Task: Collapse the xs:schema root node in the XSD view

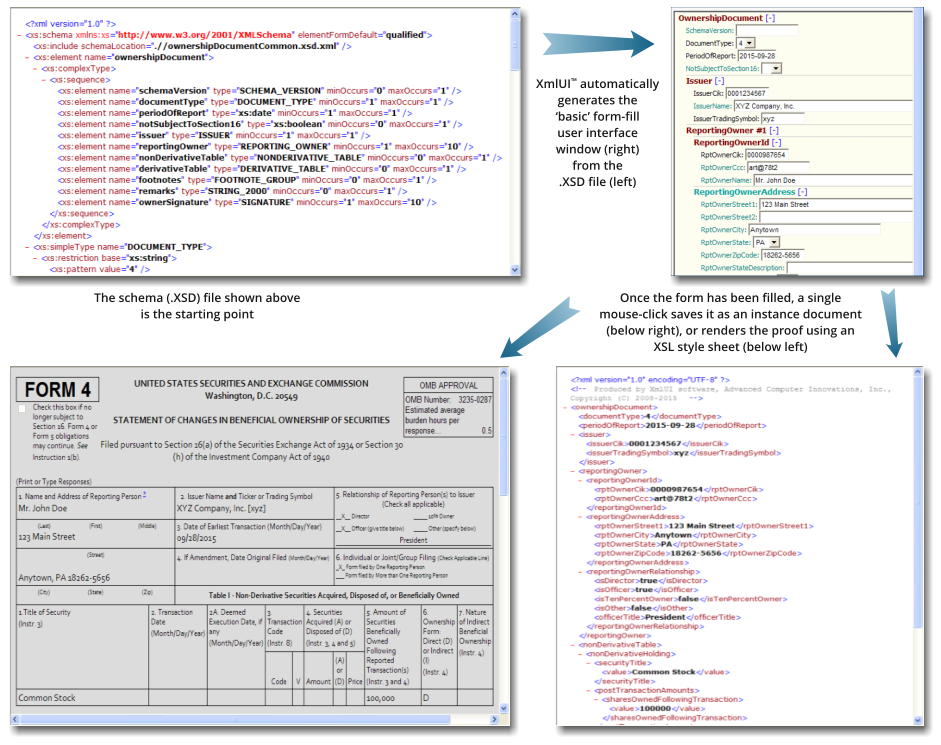Action: [x=20, y=35]
